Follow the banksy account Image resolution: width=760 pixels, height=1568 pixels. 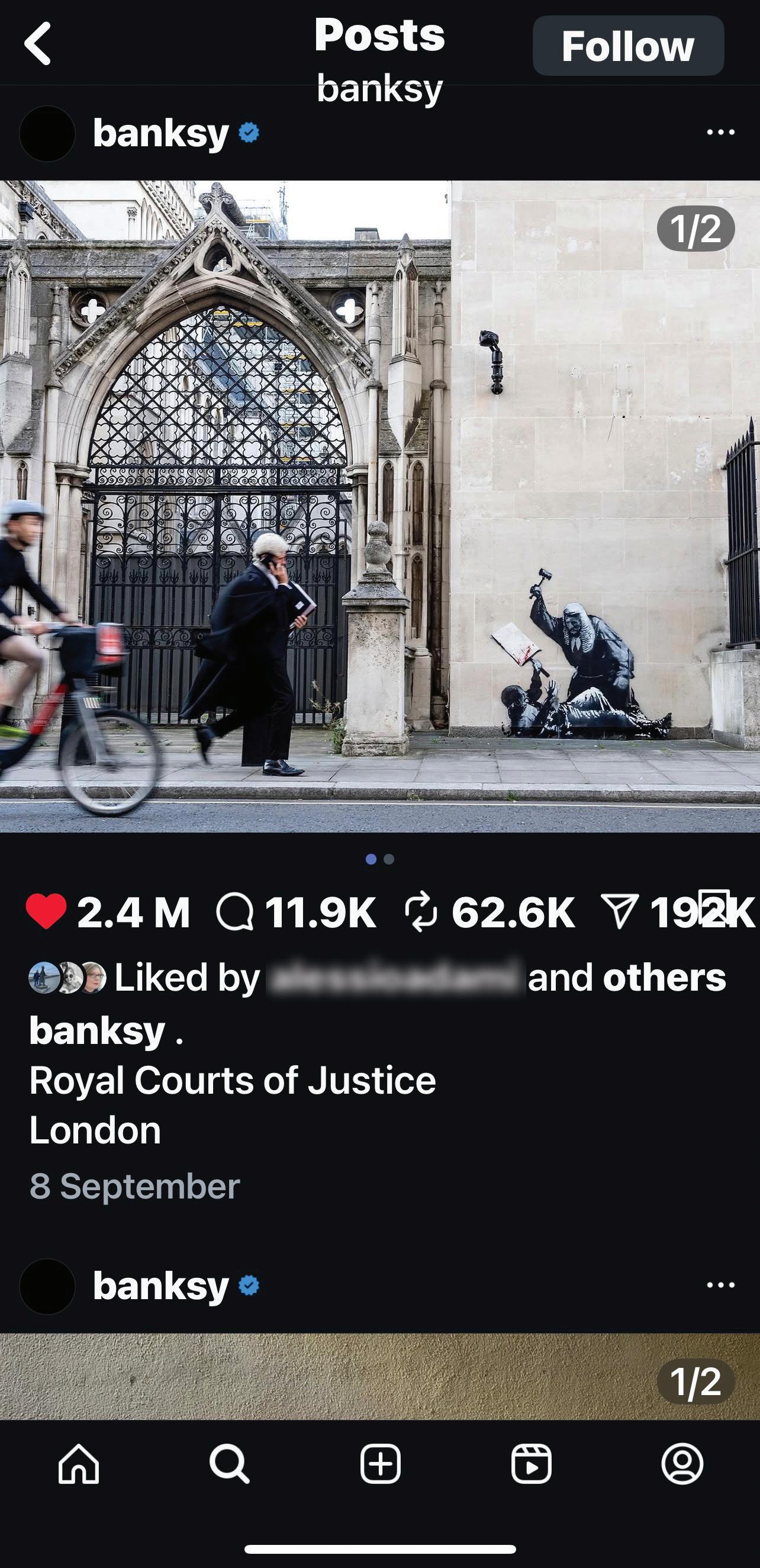tap(628, 46)
